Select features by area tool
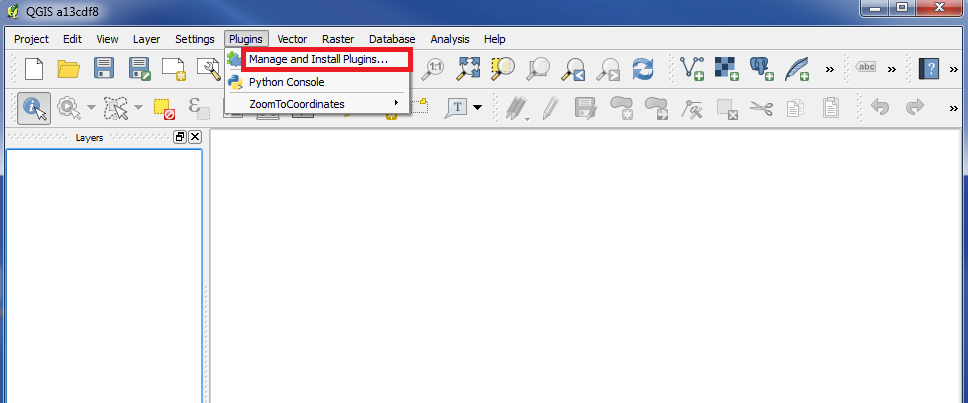The image size is (968, 403). [115, 108]
